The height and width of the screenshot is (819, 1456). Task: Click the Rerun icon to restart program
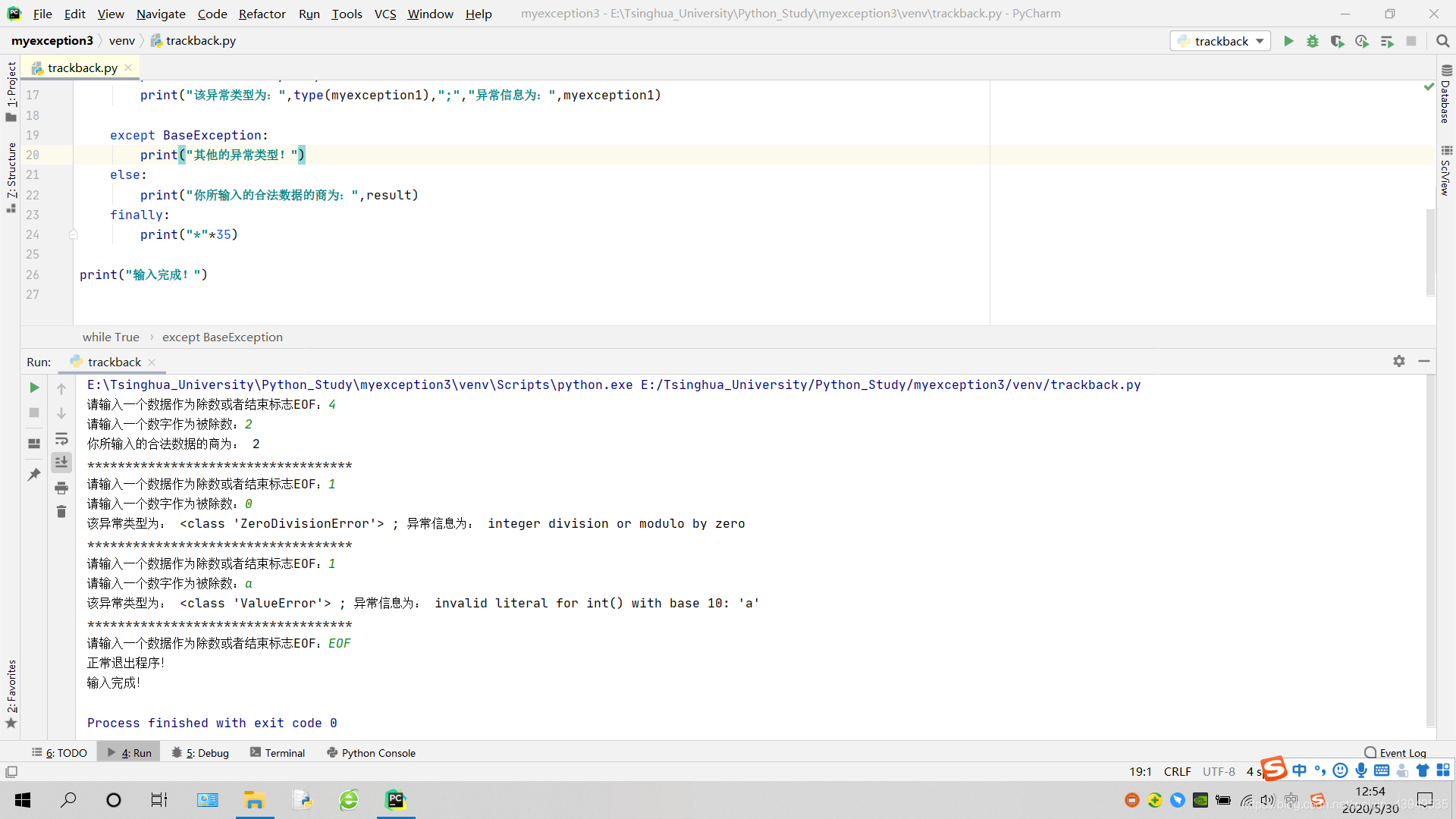coord(34,388)
